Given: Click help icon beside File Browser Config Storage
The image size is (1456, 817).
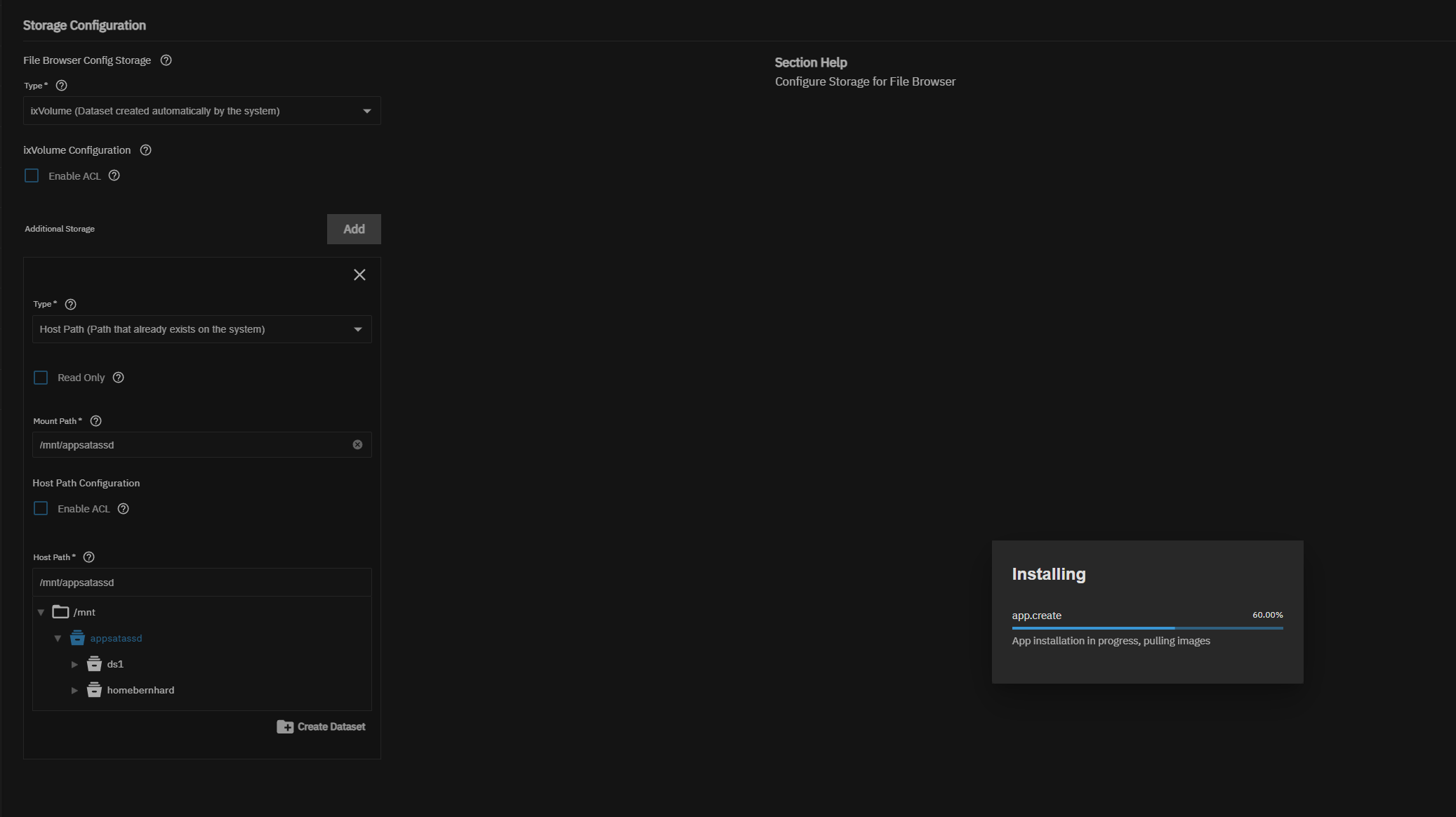Looking at the screenshot, I should click(x=166, y=60).
